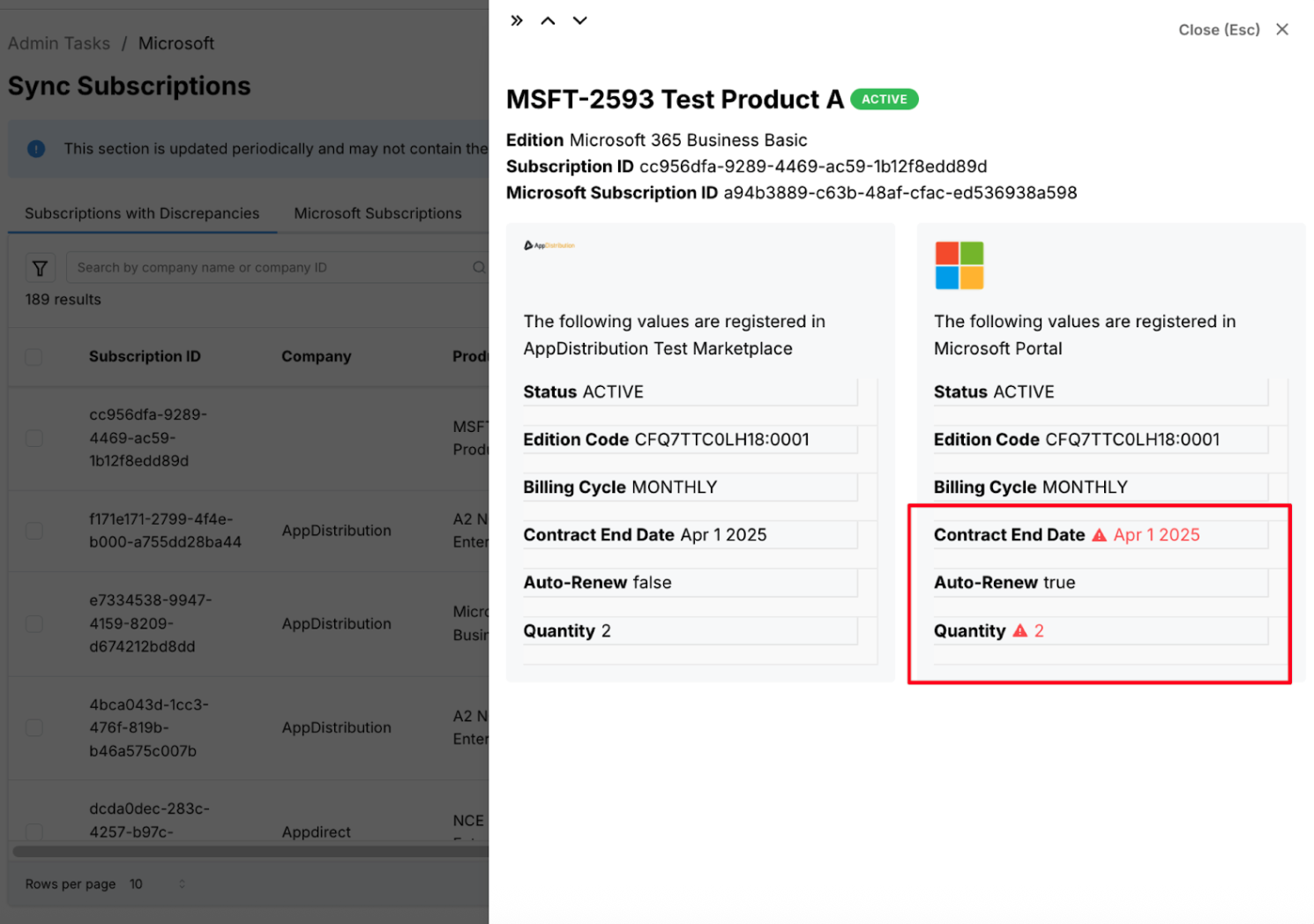Screen dimensions: 1314x924
Task: Check the row for subscription cc956dfa-9289
Action: point(34,438)
